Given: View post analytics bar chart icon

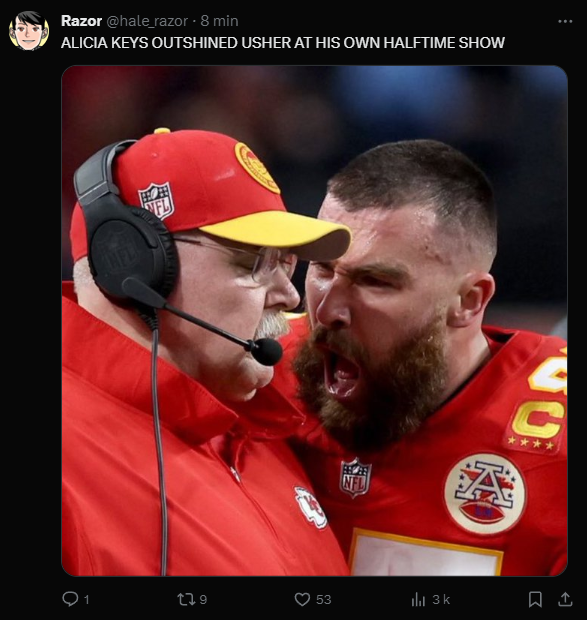Looking at the screenshot, I should pyautogui.click(x=418, y=599).
